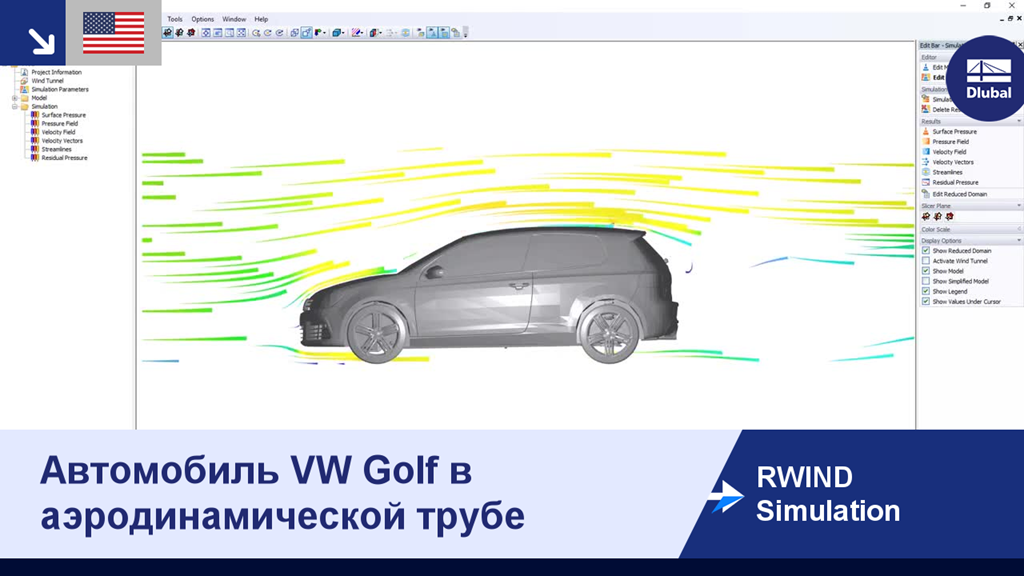This screenshot has height=576, width=1024.
Task: Select Velocity Field in navigator tree
Action: pyautogui.click(x=58, y=132)
